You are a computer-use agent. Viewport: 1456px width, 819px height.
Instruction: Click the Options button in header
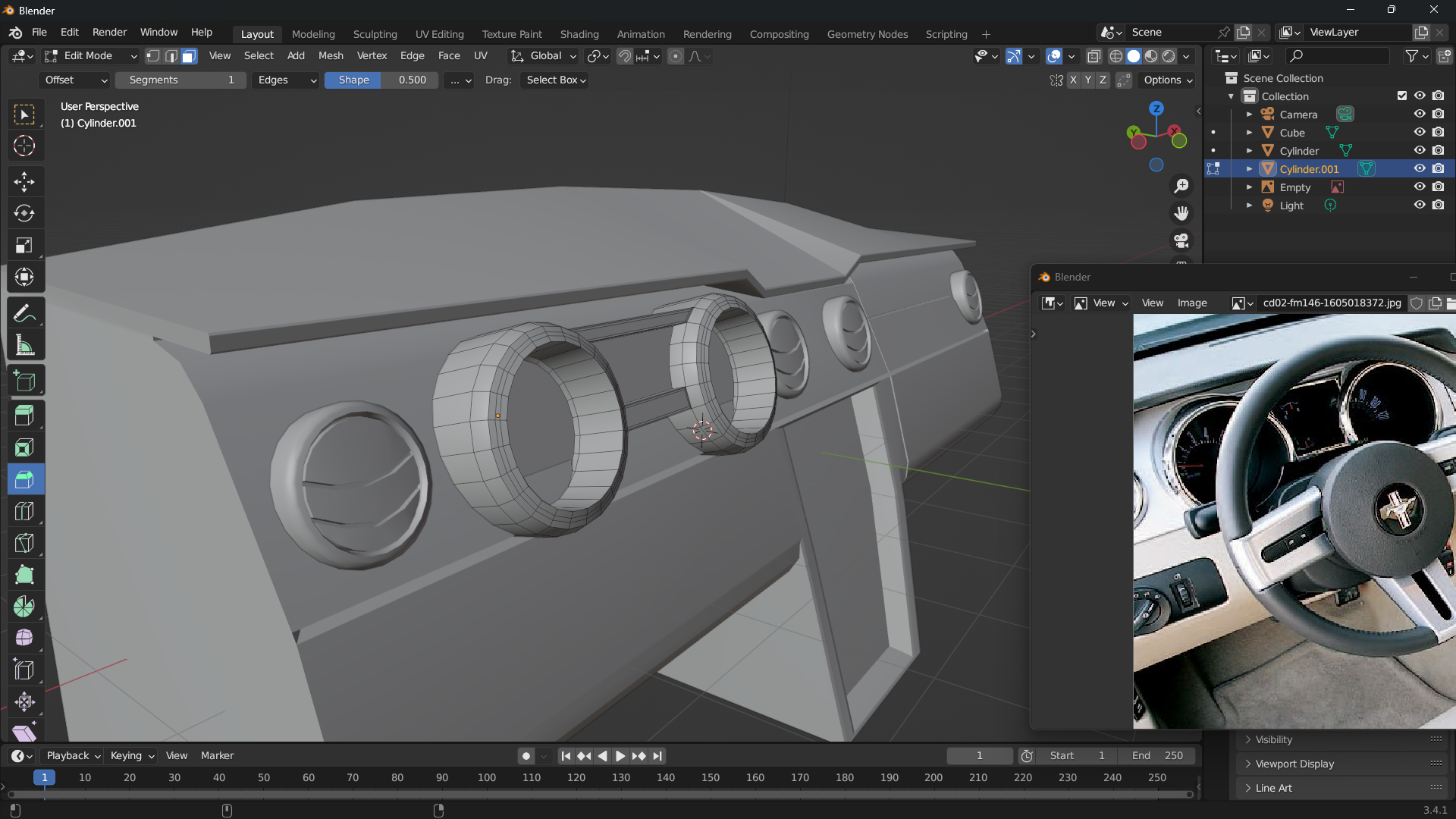click(x=1168, y=80)
